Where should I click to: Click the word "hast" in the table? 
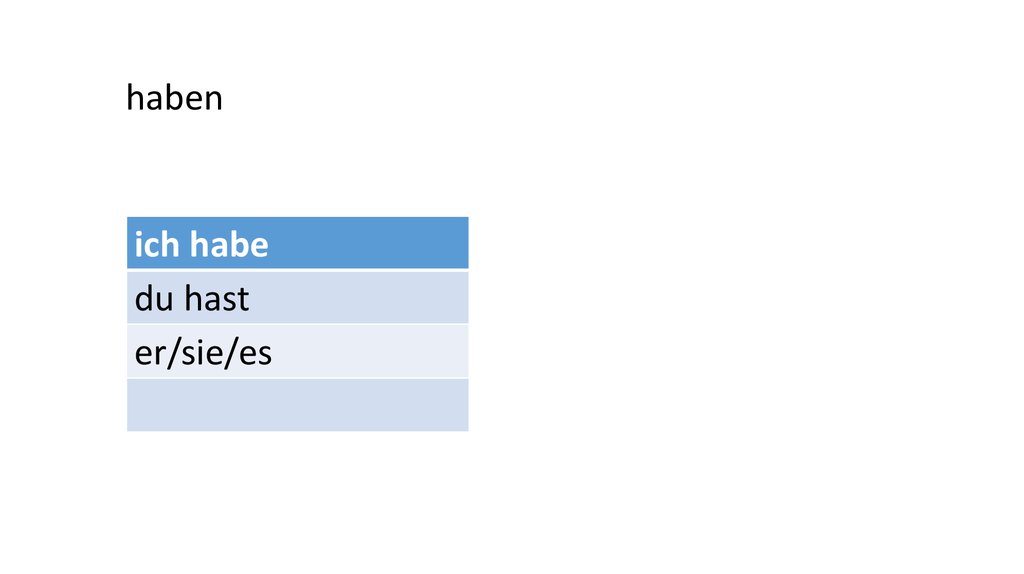(x=216, y=298)
